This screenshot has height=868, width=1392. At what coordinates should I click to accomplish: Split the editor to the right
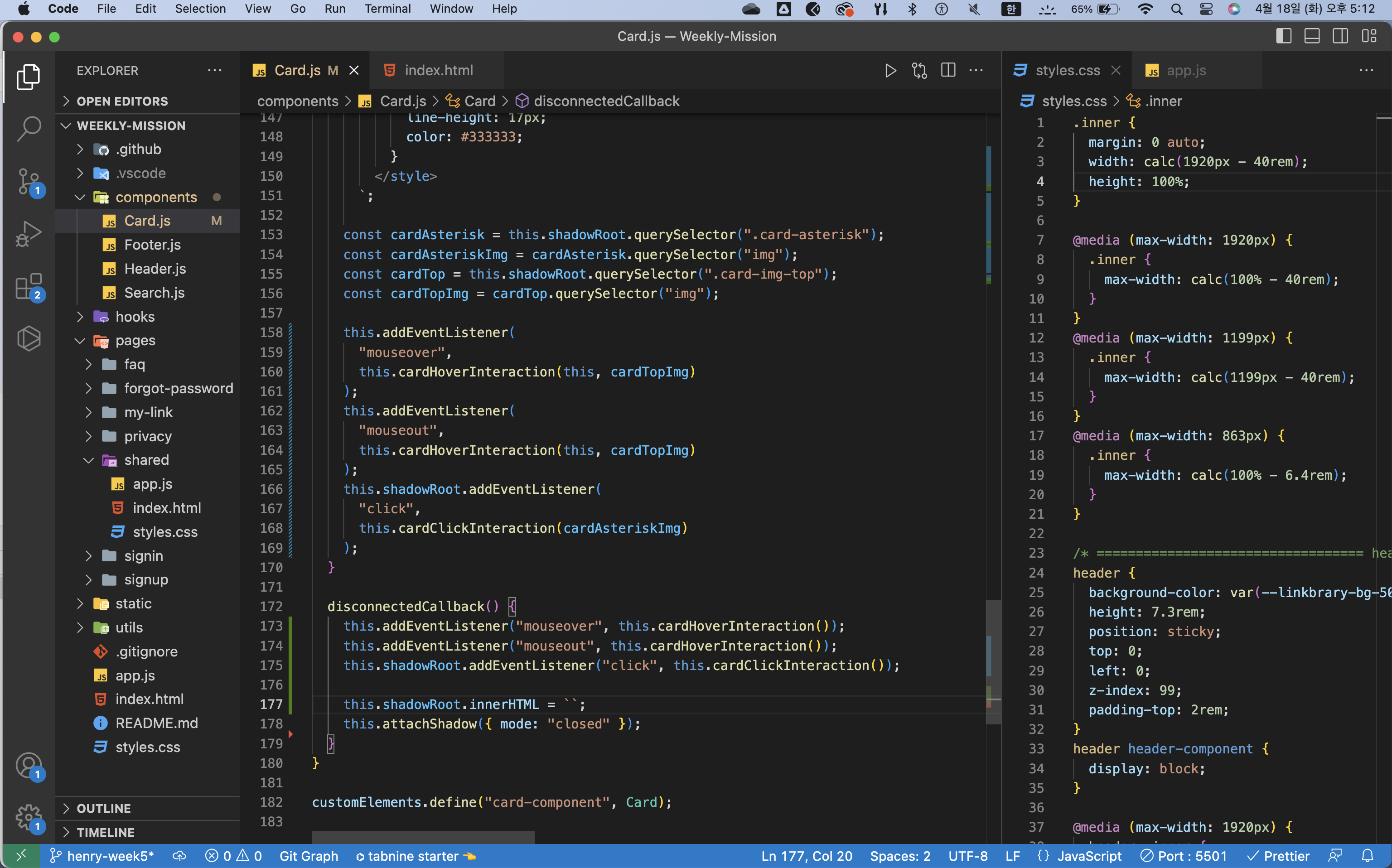(948, 71)
